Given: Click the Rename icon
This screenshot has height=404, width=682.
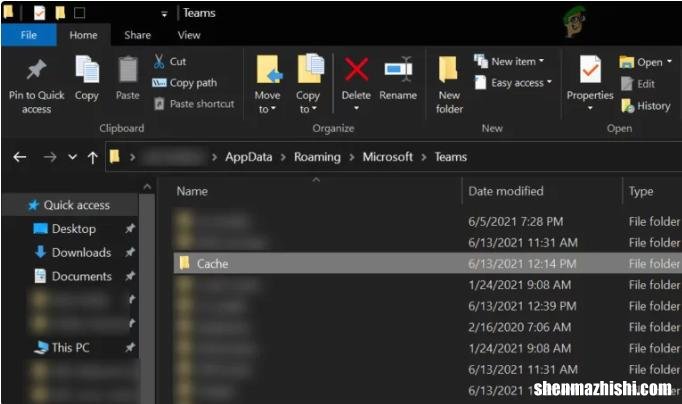Looking at the screenshot, I should 398,69.
